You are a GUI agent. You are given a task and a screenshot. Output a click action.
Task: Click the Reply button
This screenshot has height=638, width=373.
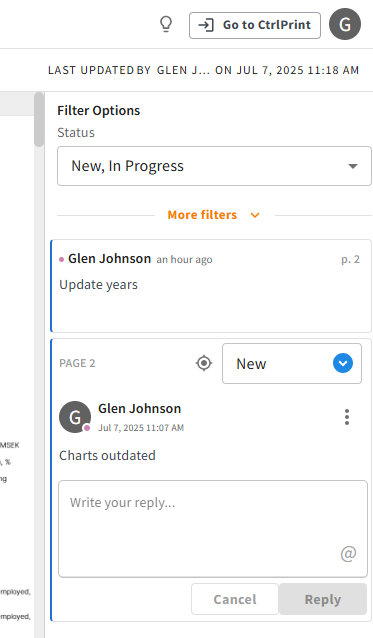pos(323,599)
